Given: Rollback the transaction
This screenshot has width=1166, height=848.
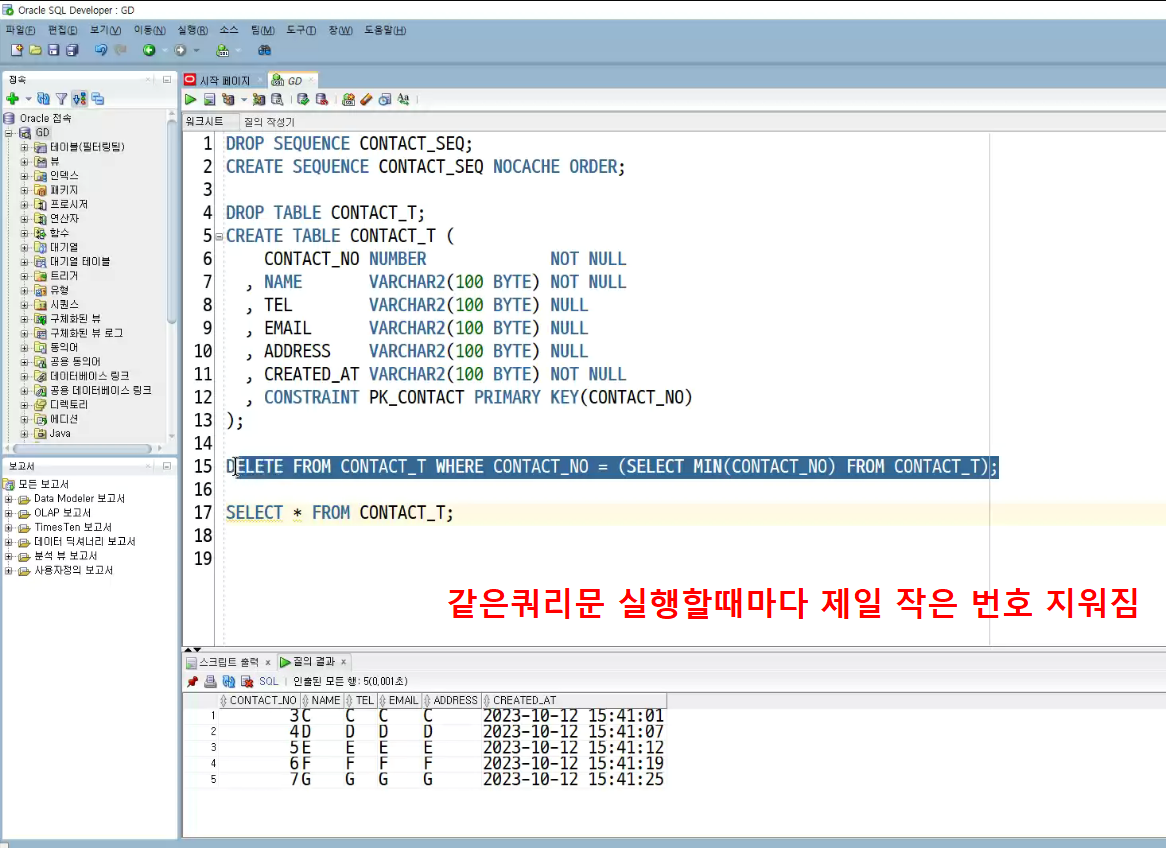Looking at the screenshot, I should (x=322, y=99).
